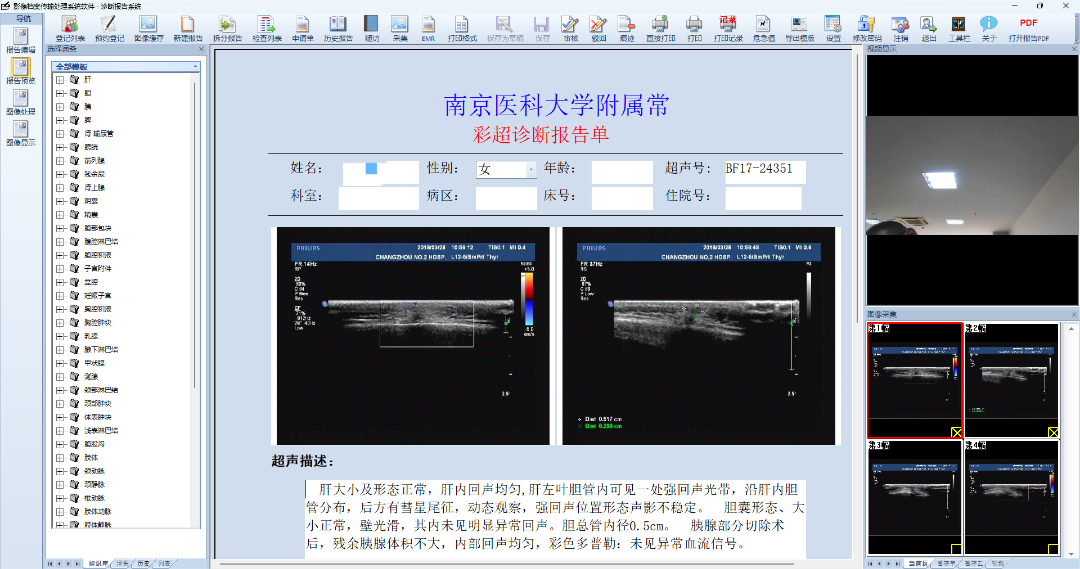Viewport: 1080px width, 569px height.
Task: Select 报告预览 in navigation sidebar
Action: pos(21,71)
